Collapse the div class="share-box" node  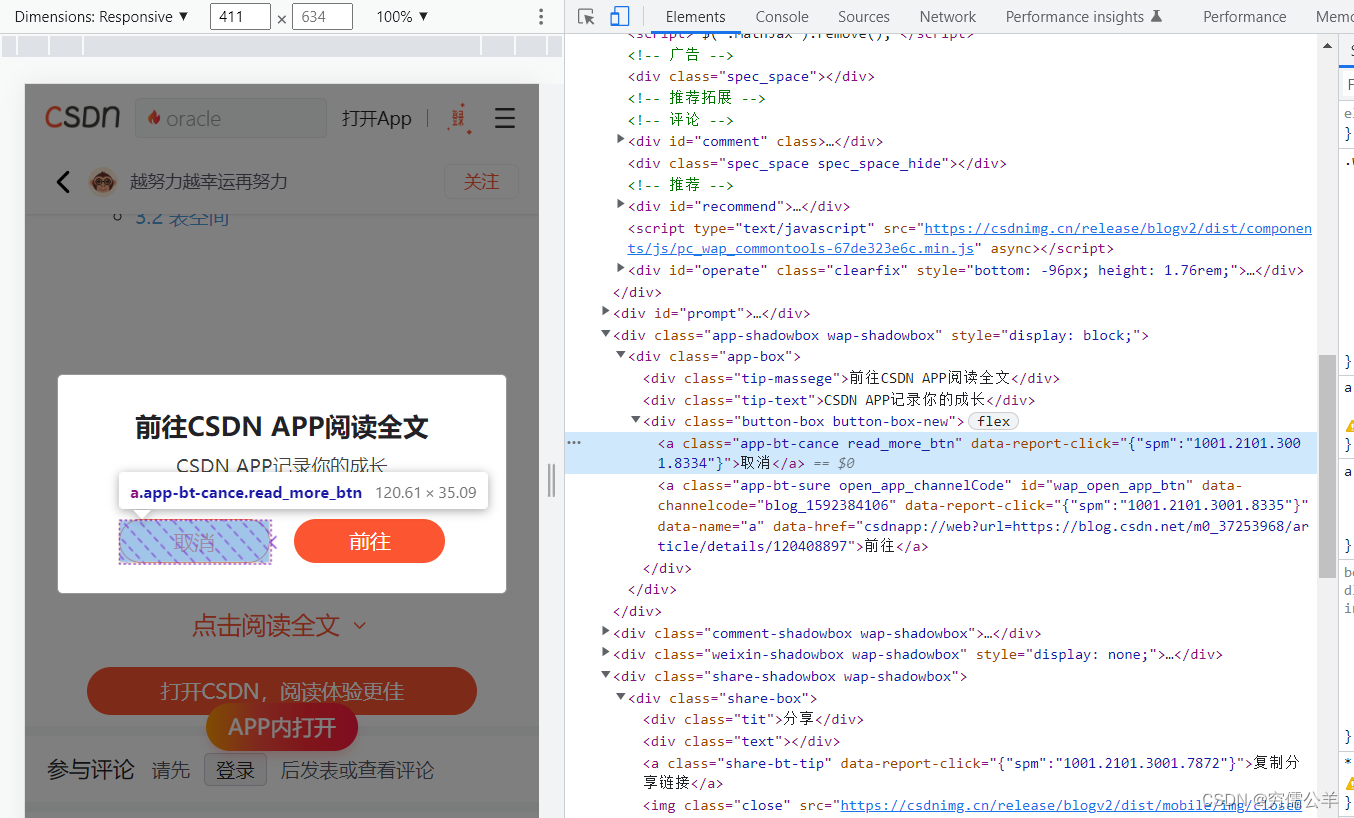coord(621,698)
